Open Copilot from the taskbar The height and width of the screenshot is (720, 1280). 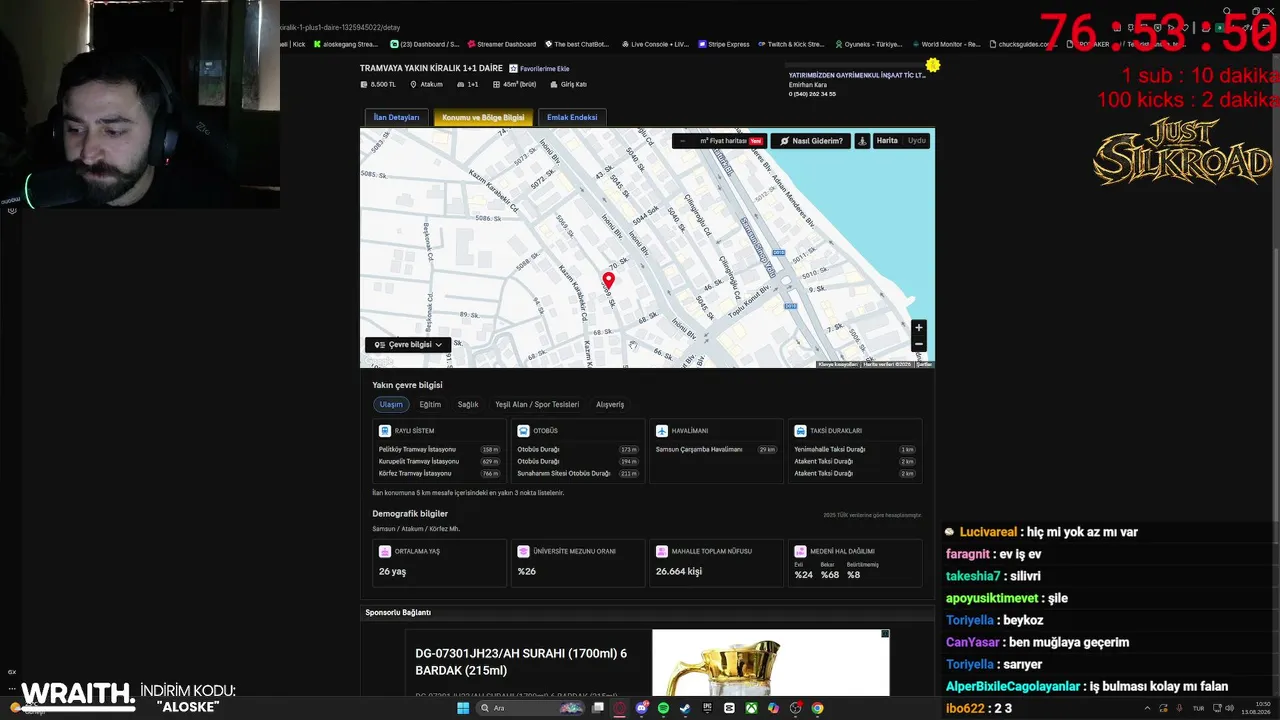[773, 708]
